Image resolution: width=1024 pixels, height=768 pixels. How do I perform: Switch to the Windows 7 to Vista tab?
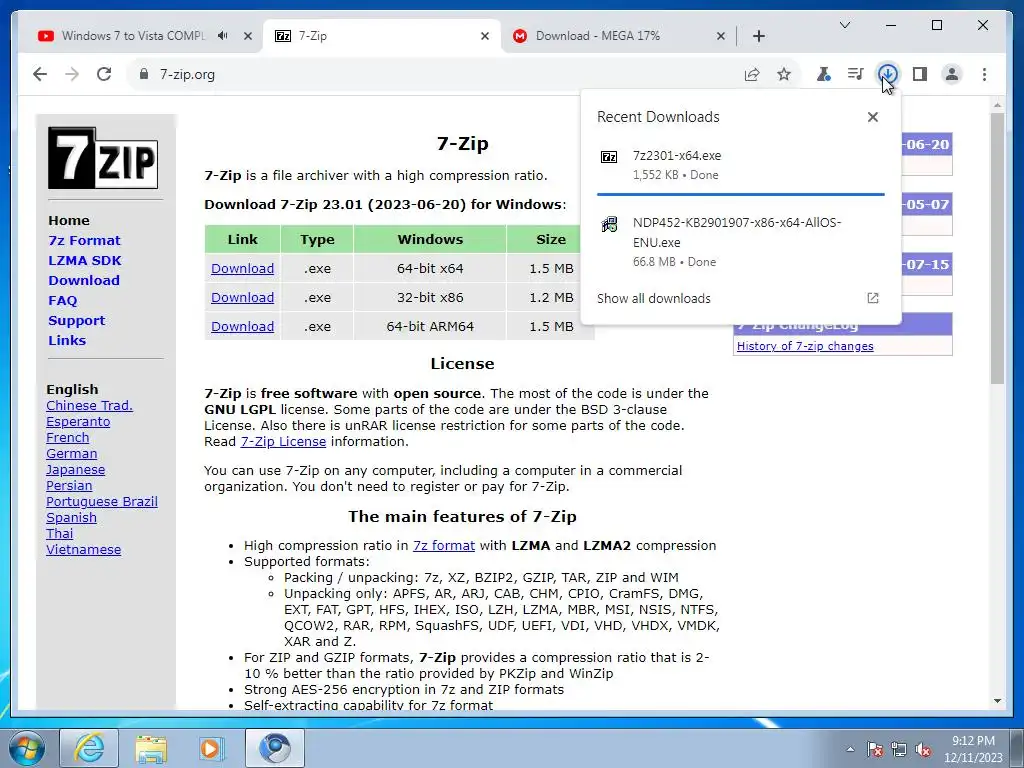point(133,36)
